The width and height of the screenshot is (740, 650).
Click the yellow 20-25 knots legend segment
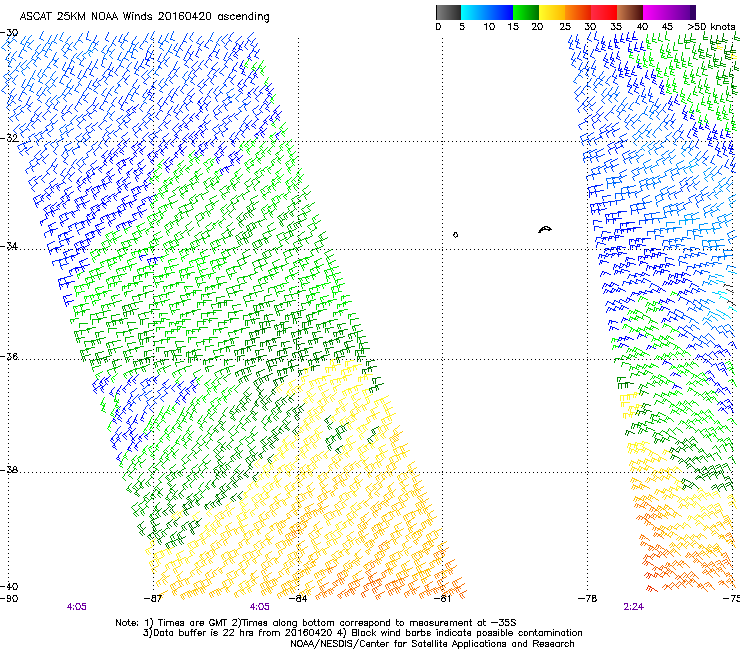552,12
